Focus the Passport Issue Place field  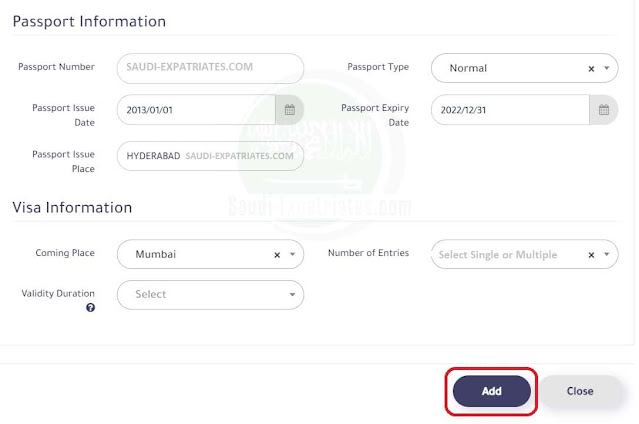click(210, 156)
